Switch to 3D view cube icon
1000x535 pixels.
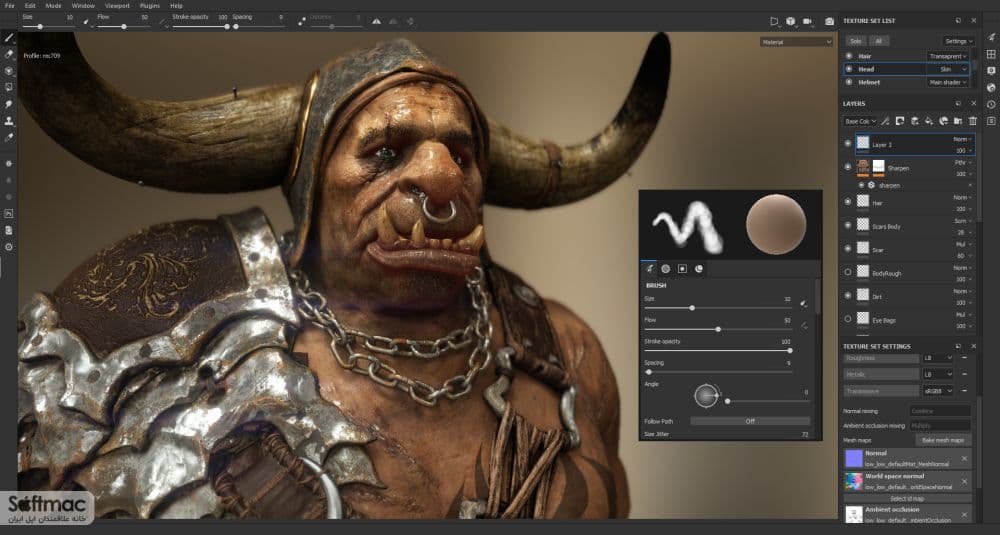point(791,21)
